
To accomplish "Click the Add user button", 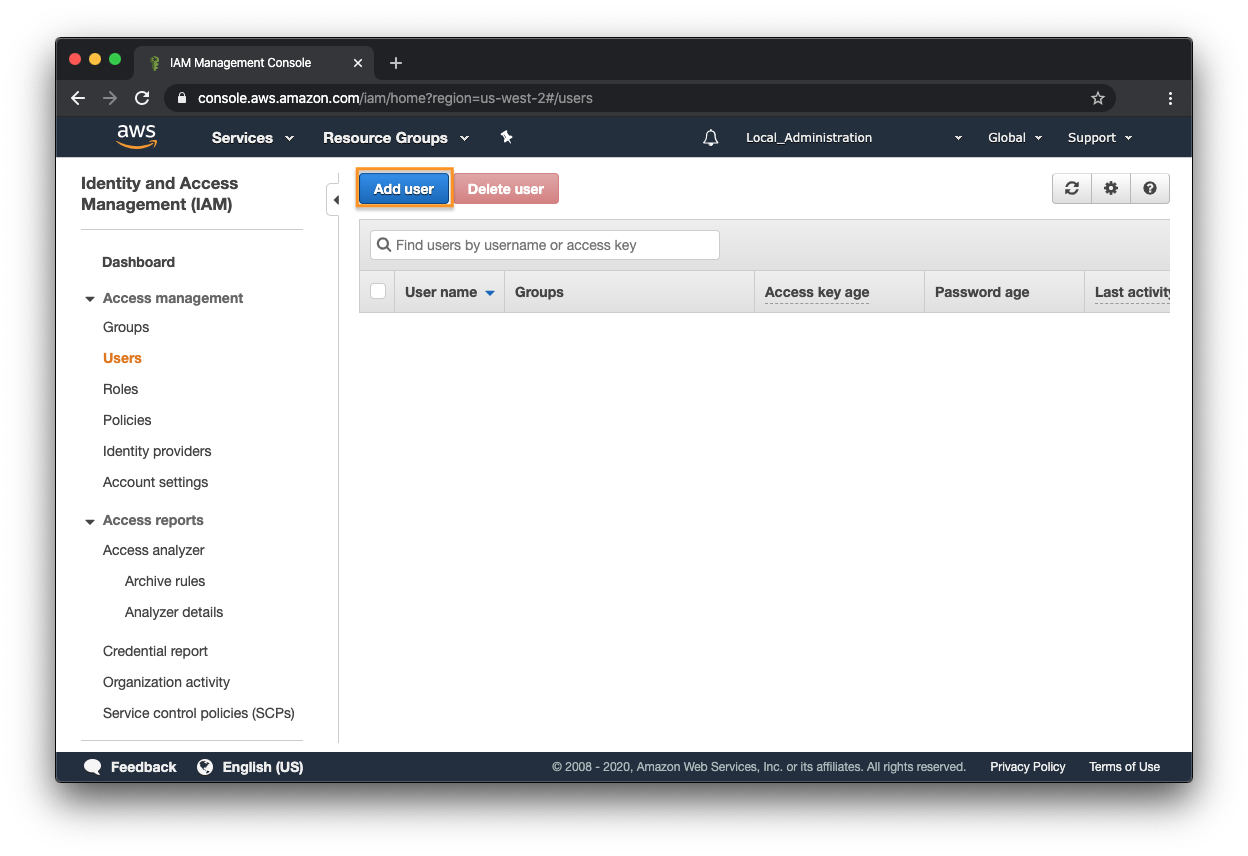I will 404,189.
